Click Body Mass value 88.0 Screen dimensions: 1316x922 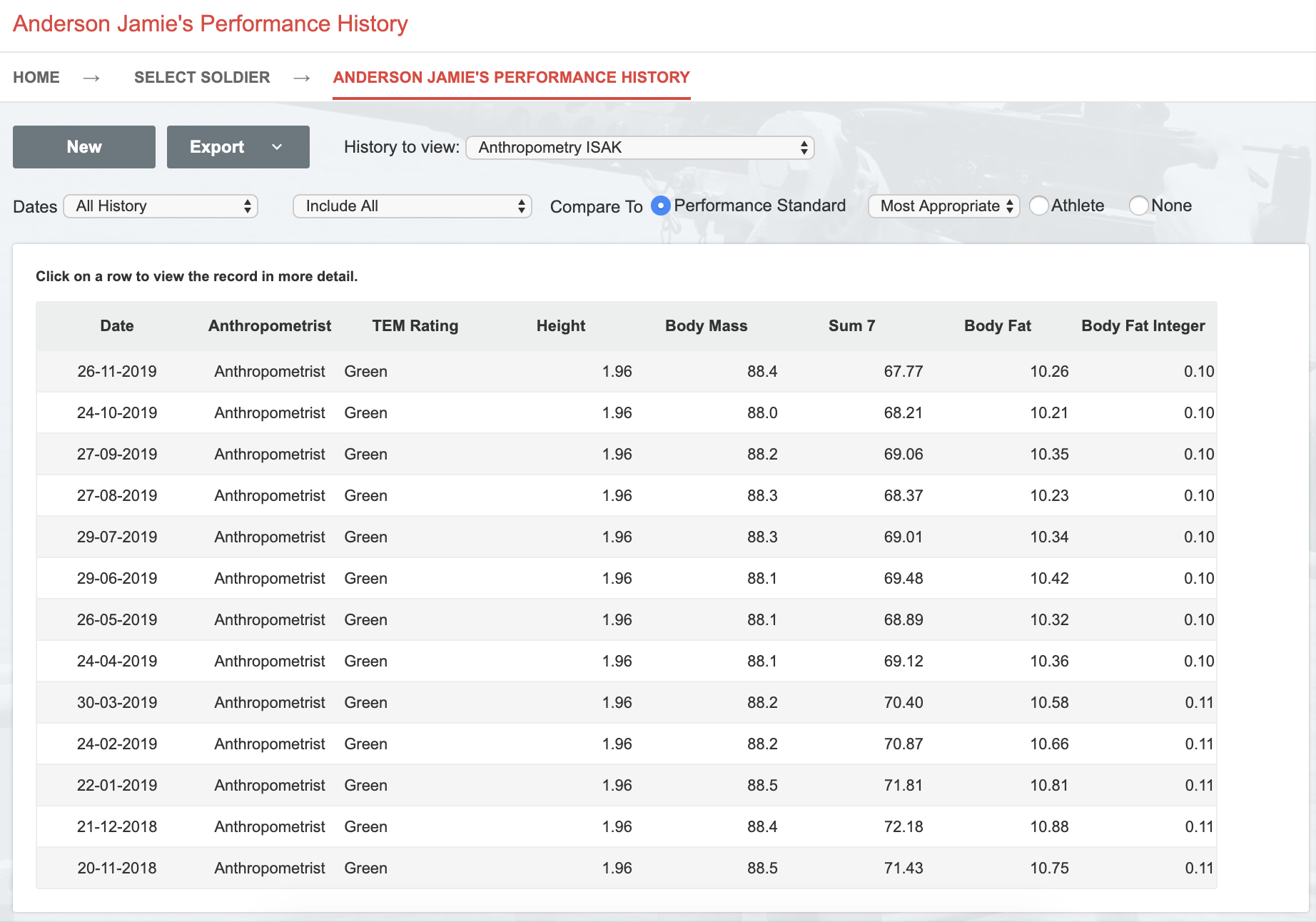[x=762, y=413]
